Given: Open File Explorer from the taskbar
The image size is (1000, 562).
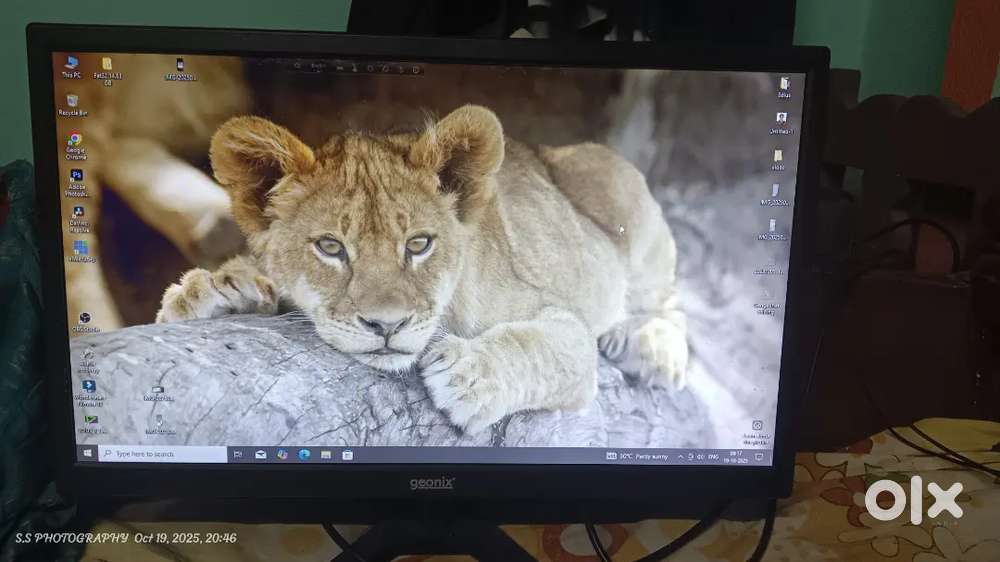Looking at the screenshot, I should pos(326,454).
